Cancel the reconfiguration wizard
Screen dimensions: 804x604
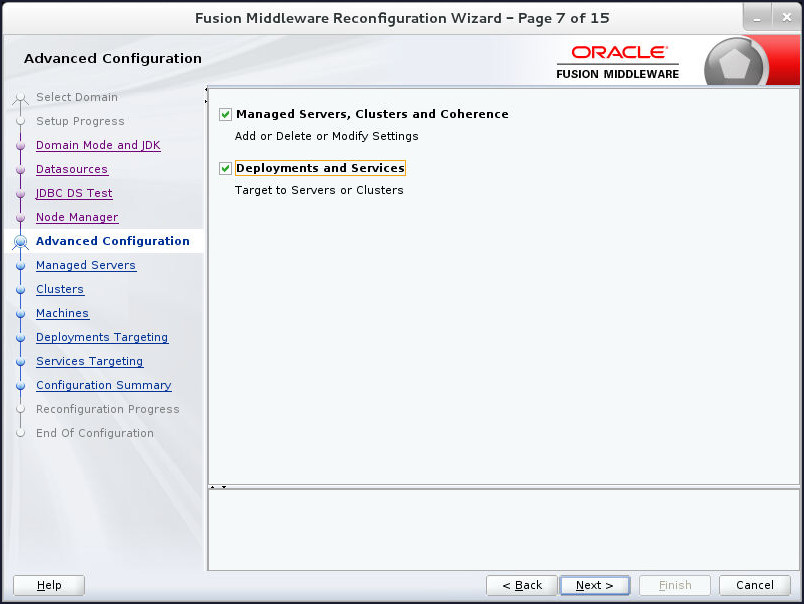click(x=754, y=585)
